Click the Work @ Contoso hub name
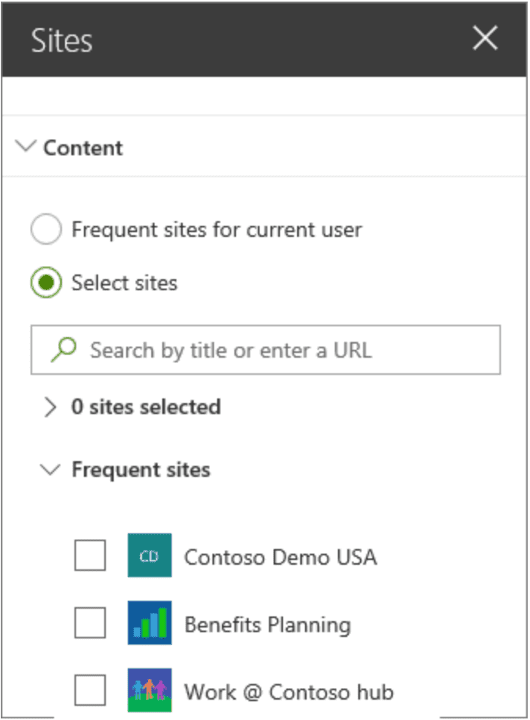 (x=289, y=692)
